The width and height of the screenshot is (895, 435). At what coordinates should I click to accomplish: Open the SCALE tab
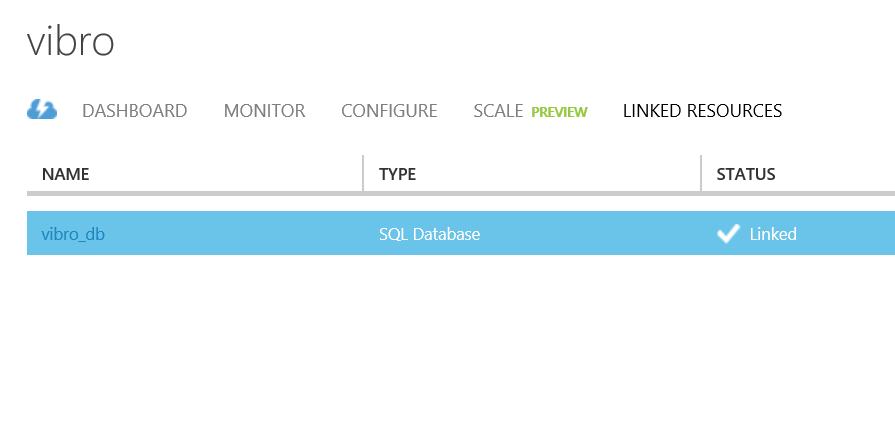498,111
